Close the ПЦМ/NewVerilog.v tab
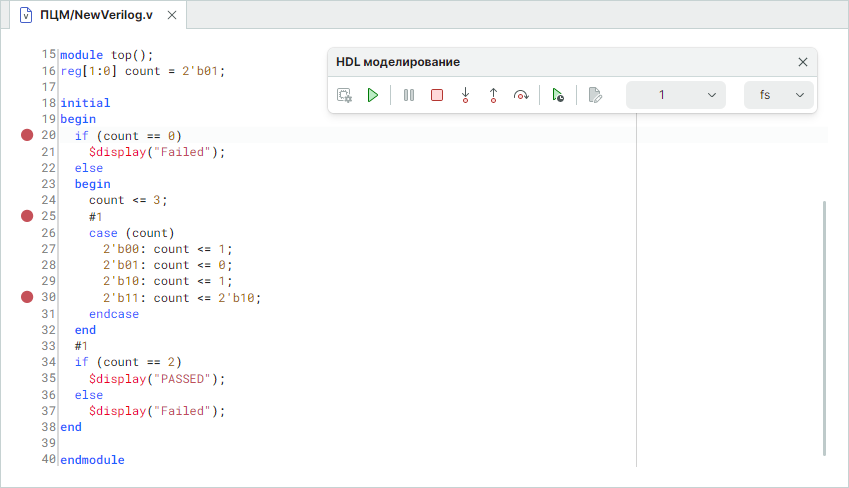 172,16
